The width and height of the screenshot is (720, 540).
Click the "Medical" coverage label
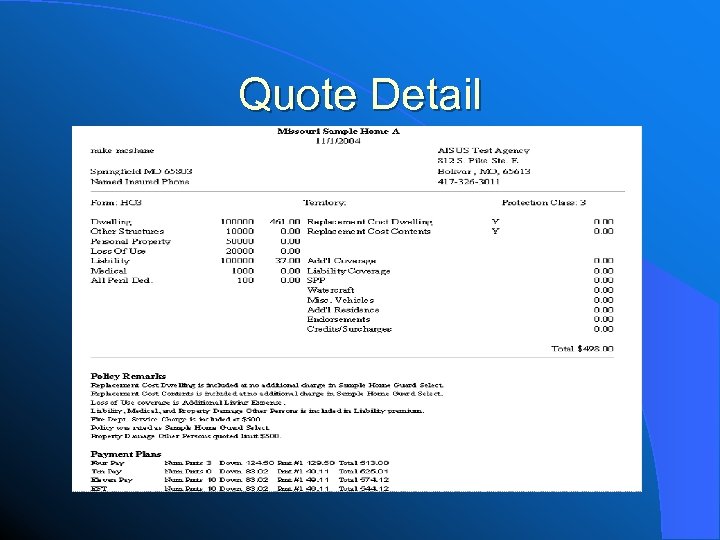108,271
